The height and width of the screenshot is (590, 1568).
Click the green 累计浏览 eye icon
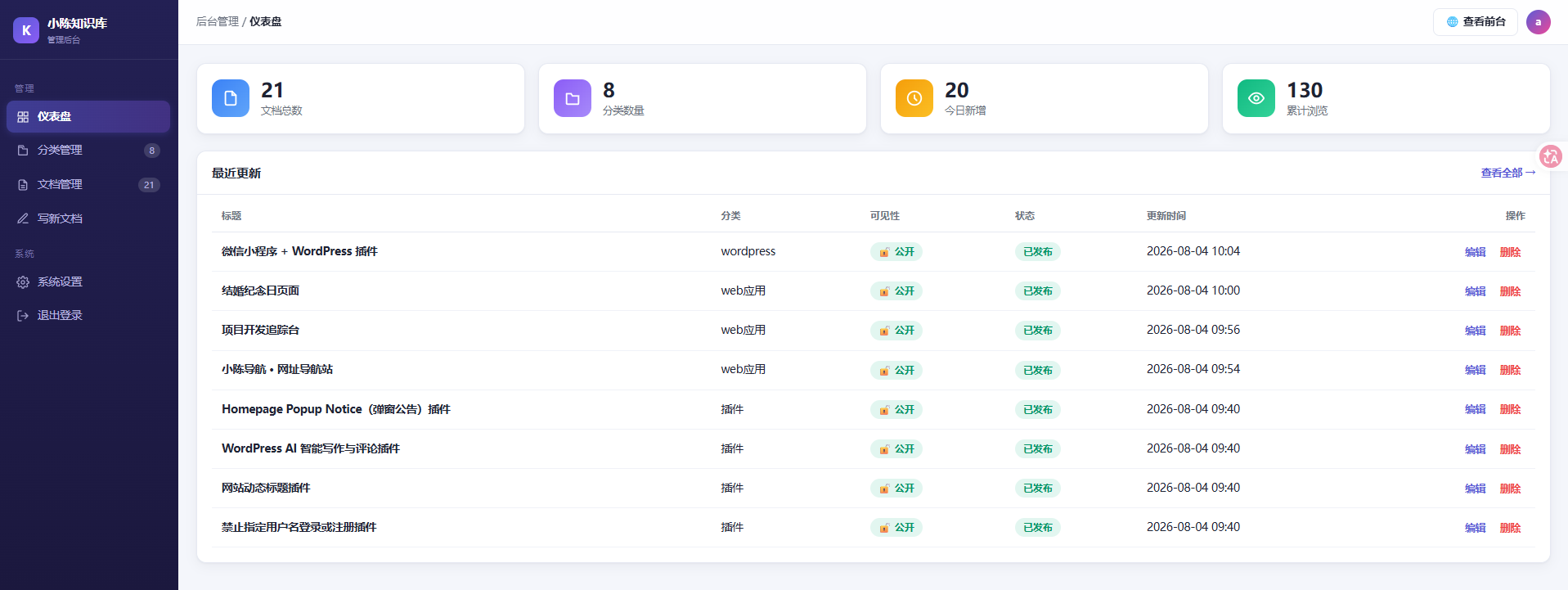click(x=1256, y=98)
